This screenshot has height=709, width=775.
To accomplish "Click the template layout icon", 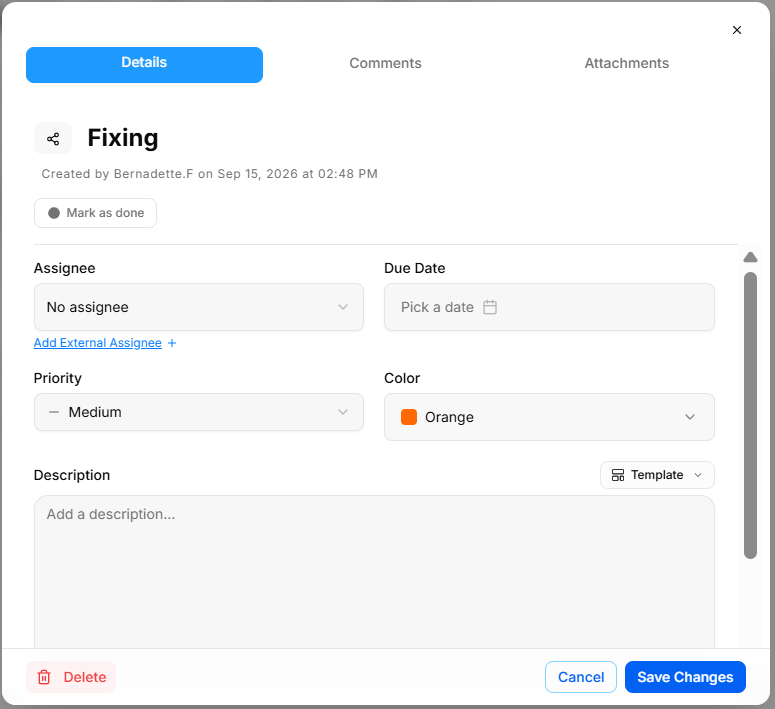I will (617, 475).
